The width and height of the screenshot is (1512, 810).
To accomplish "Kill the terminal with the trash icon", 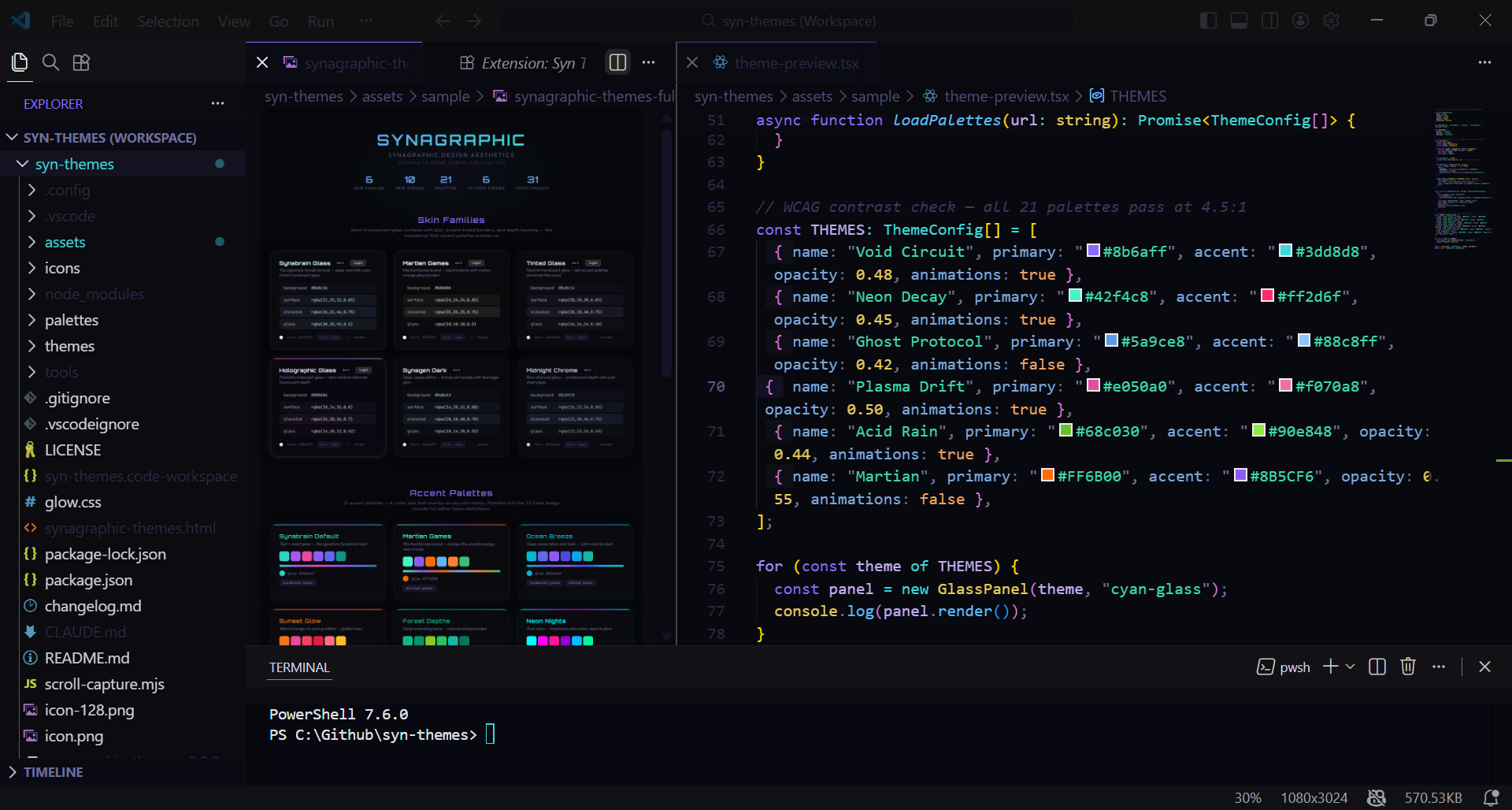I will tap(1408, 667).
